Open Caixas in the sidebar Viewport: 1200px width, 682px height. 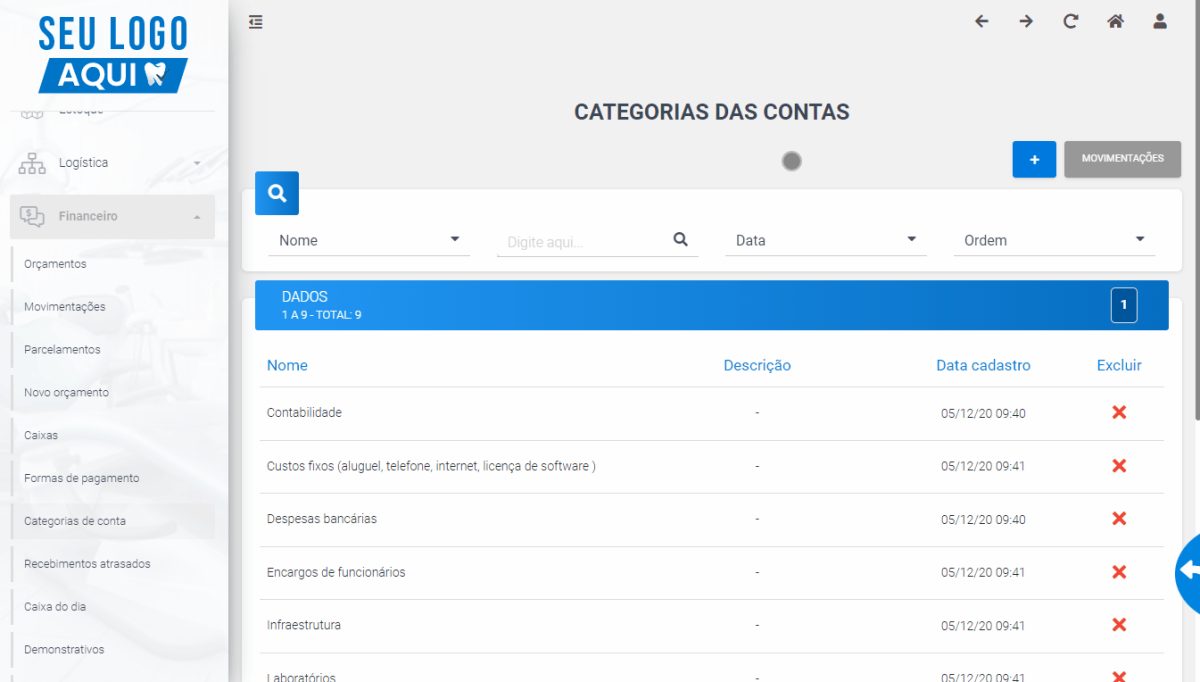(x=41, y=436)
